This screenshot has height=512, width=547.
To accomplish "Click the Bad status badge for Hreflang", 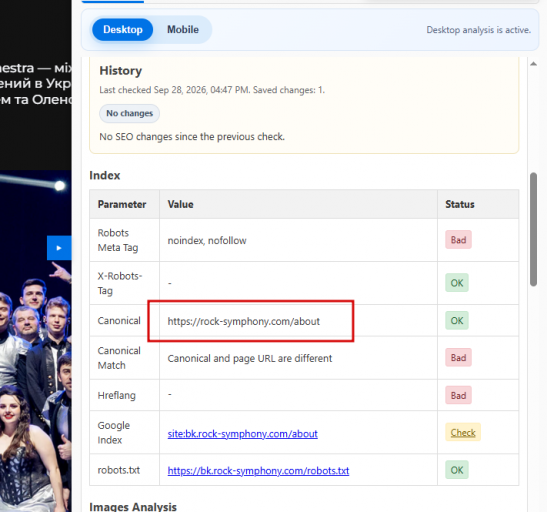I will (458, 395).
